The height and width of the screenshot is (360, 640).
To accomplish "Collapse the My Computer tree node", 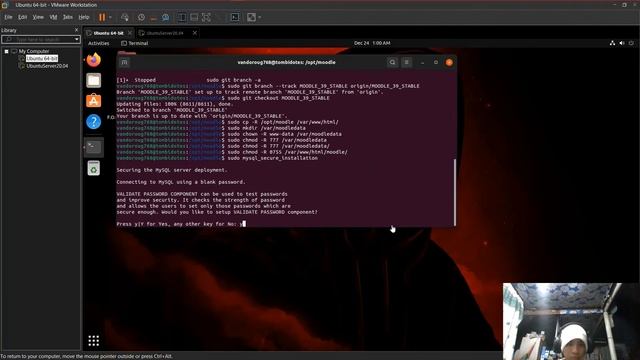I will (7, 51).
